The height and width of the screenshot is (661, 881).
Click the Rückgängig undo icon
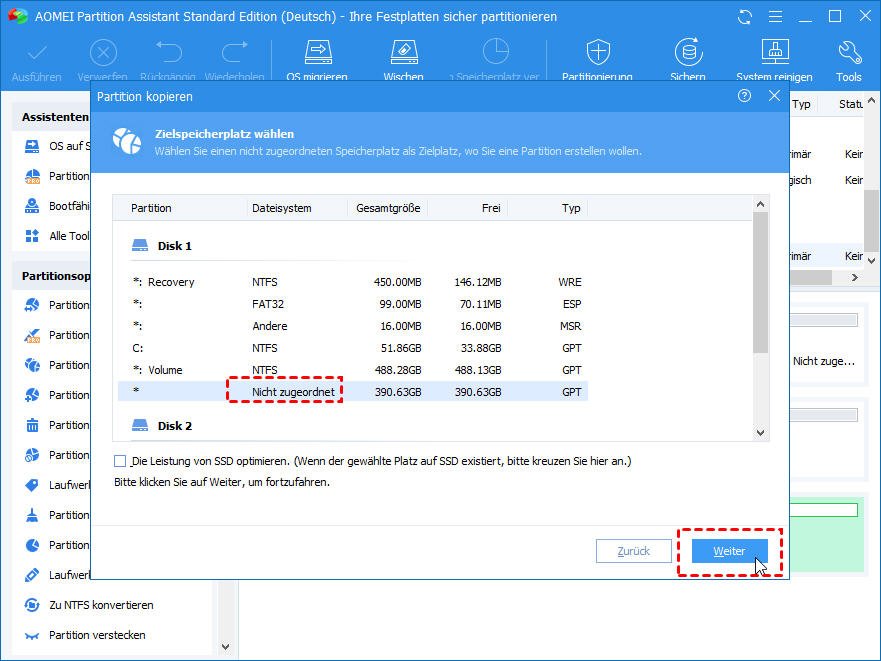[168, 53]
